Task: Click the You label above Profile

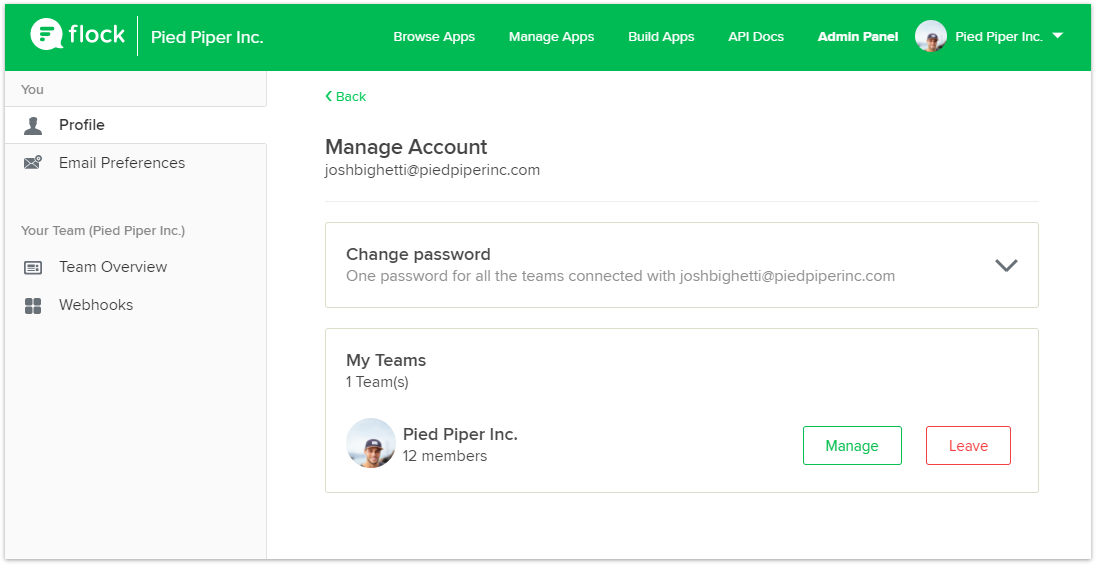Action: coord(32,90)
